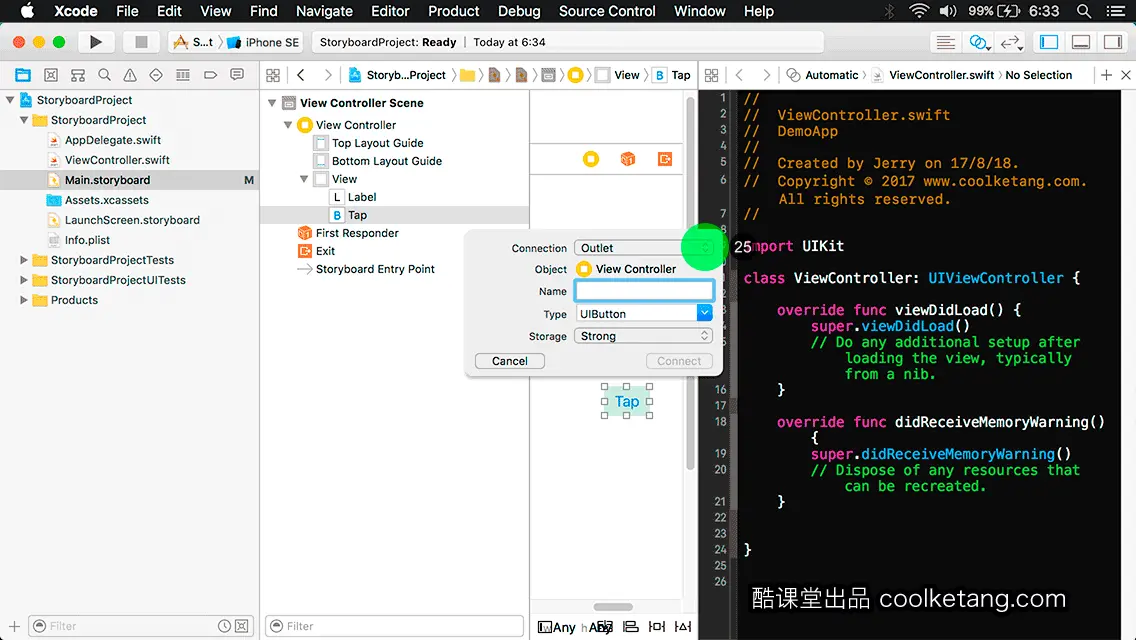The height and width of the screenshot is (640, 1136).
Task: Collapse the View Controller Scene outline
Action: coord(272,103)
